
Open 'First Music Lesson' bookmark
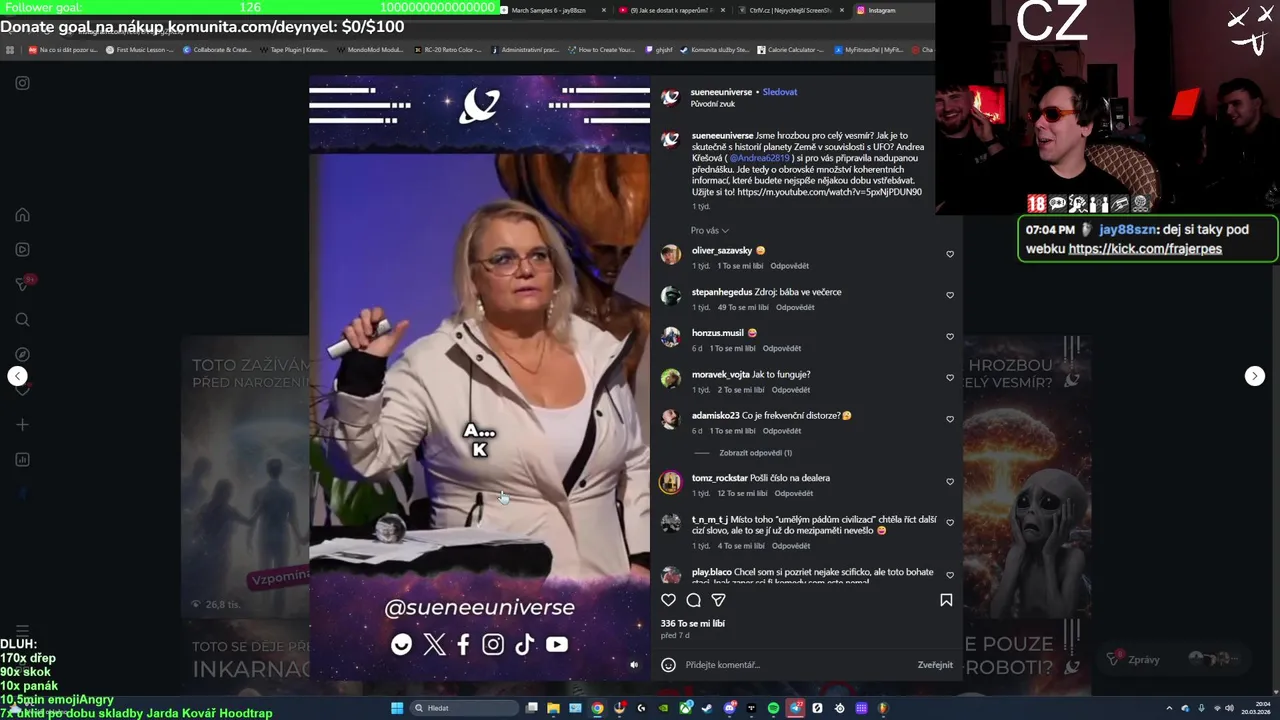[x=139, y=49]
